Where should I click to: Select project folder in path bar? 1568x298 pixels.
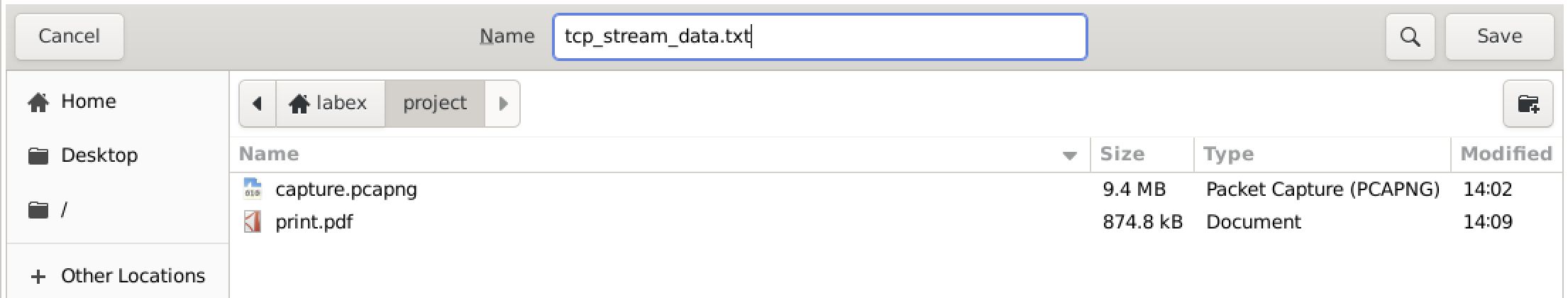pyautogui.click(x=435, y=104)
